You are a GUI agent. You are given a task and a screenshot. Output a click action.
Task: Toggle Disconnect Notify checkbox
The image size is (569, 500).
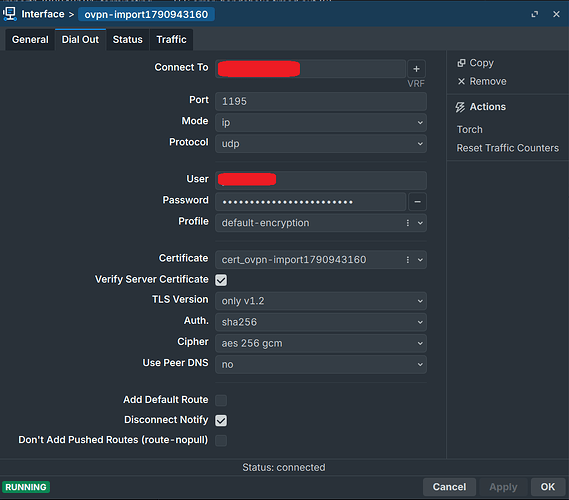[x=221, y=420]
